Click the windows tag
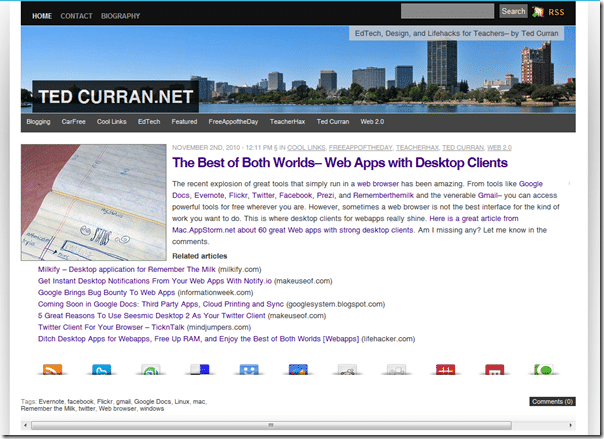Viewport: 604px width, 439px height. [152, 409]
